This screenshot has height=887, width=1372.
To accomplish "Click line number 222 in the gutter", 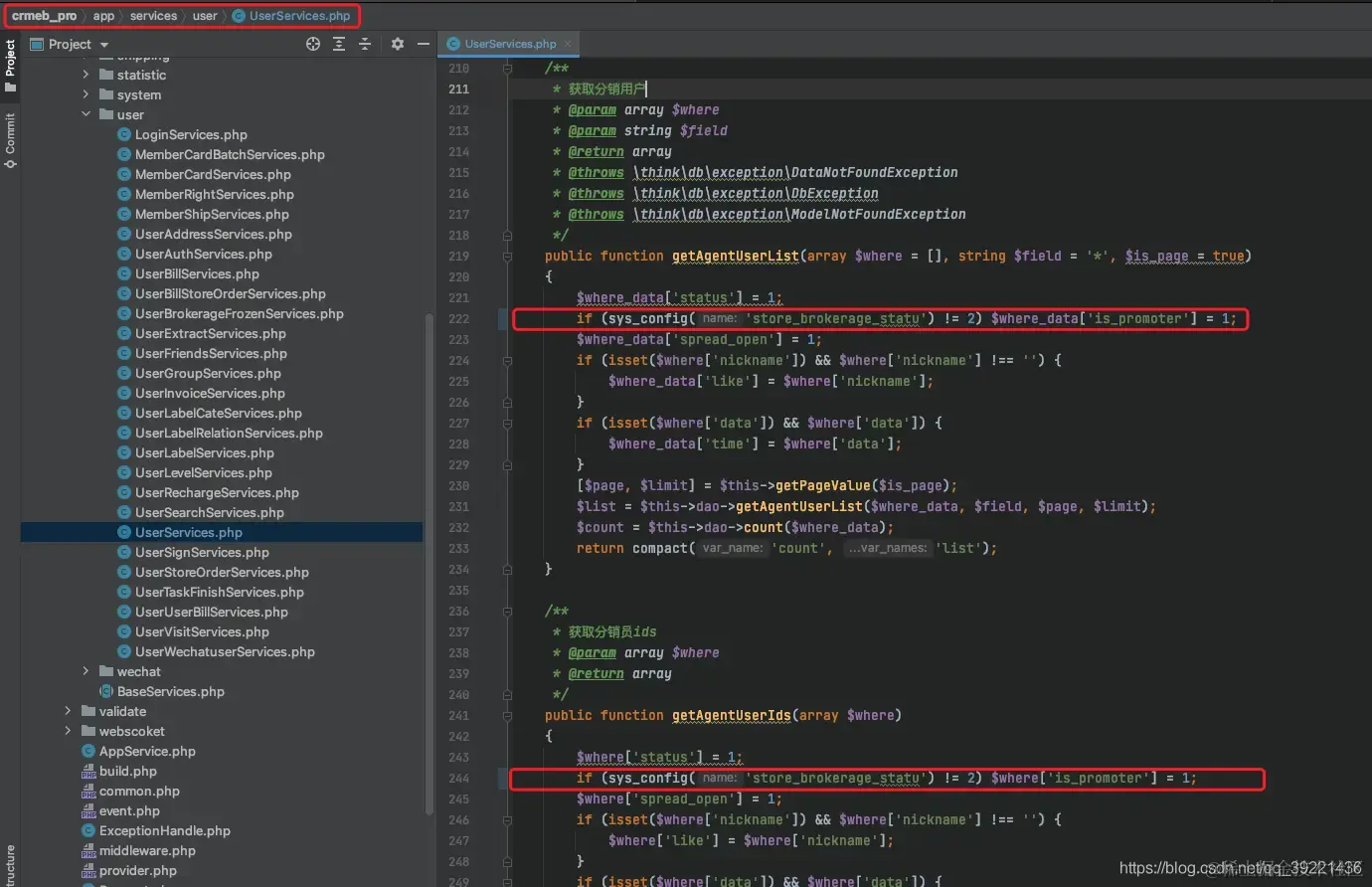I will (x=458, y=319).
